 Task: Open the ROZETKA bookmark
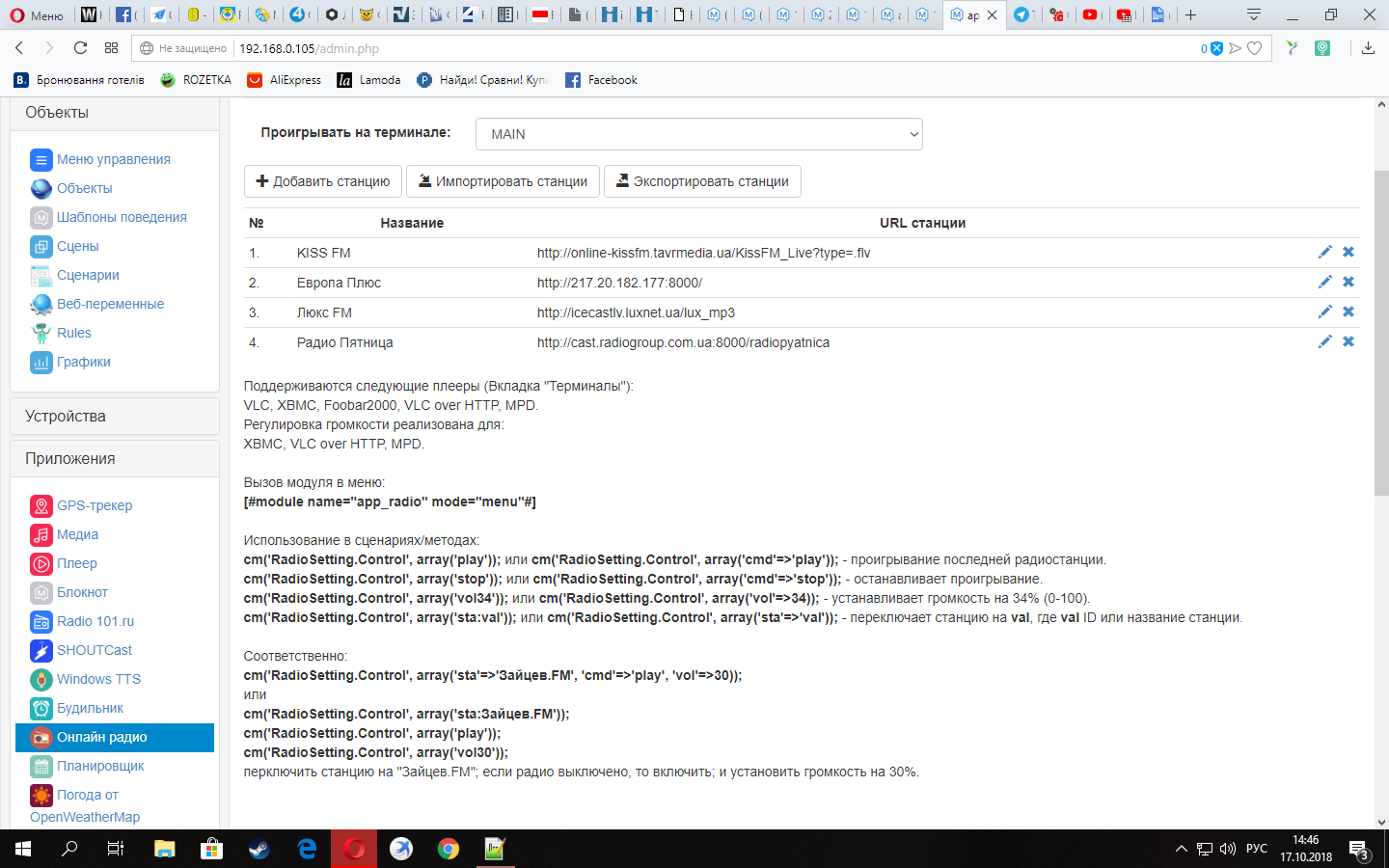[196, 80]
